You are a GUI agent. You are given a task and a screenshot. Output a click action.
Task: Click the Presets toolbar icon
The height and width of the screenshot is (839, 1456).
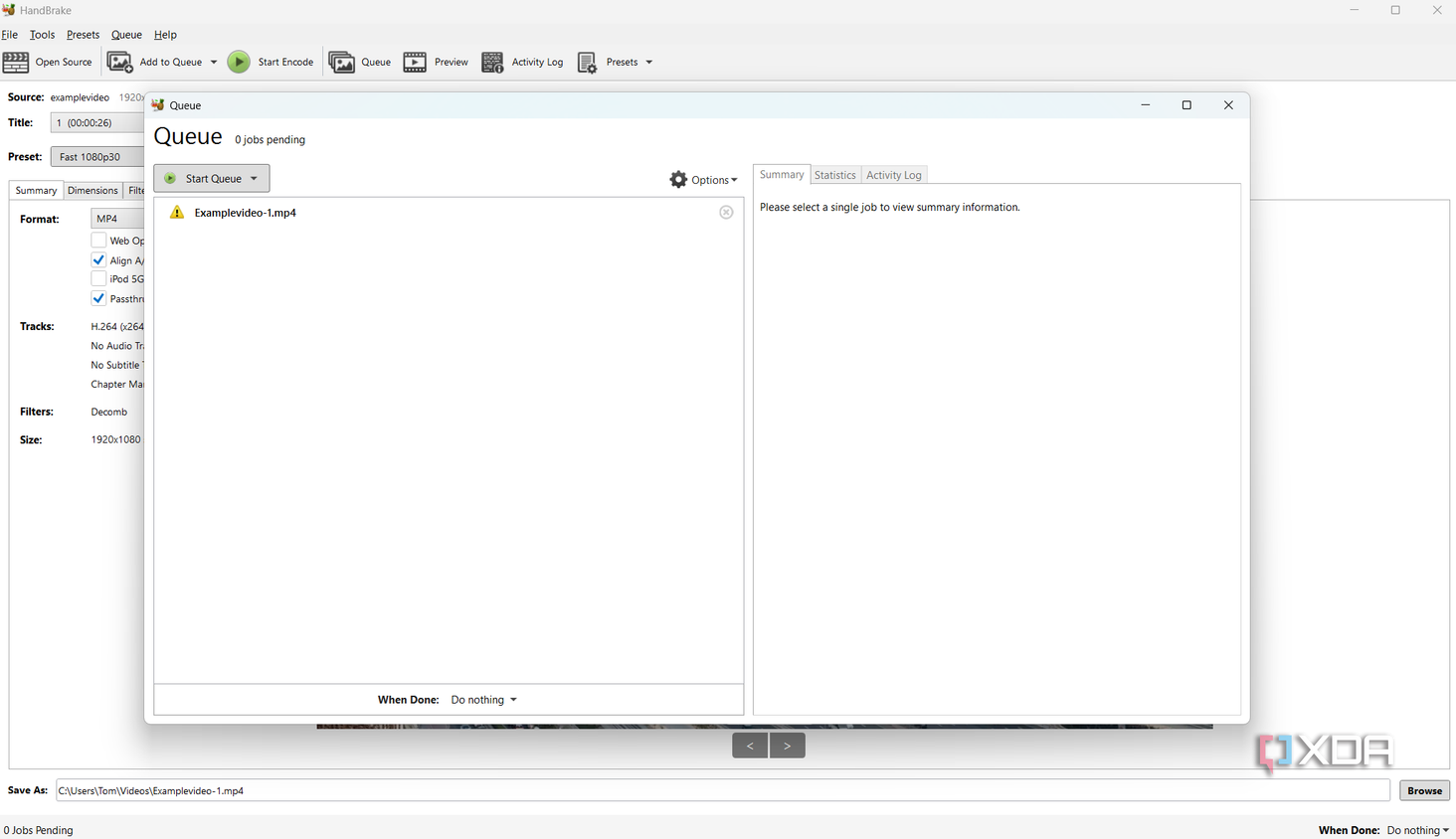[588, 62]
